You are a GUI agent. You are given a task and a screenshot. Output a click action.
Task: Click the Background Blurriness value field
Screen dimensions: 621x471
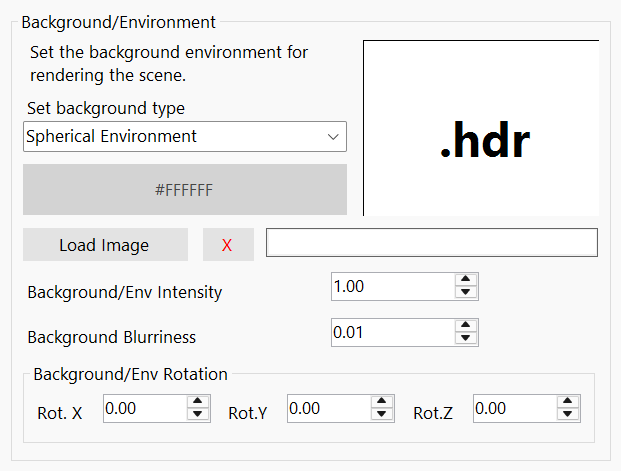[x=393, y=332]
